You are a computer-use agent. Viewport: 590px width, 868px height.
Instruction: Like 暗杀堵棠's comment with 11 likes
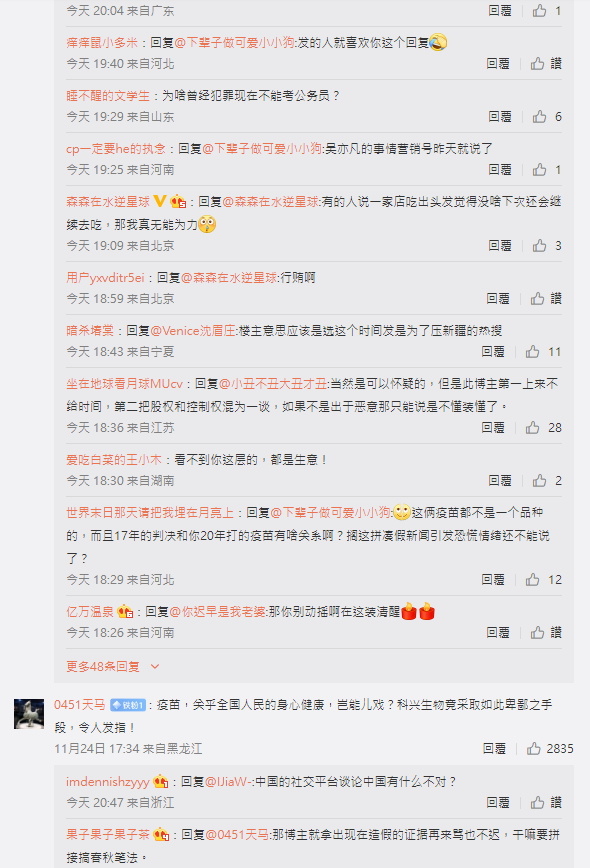click(532, 352)
